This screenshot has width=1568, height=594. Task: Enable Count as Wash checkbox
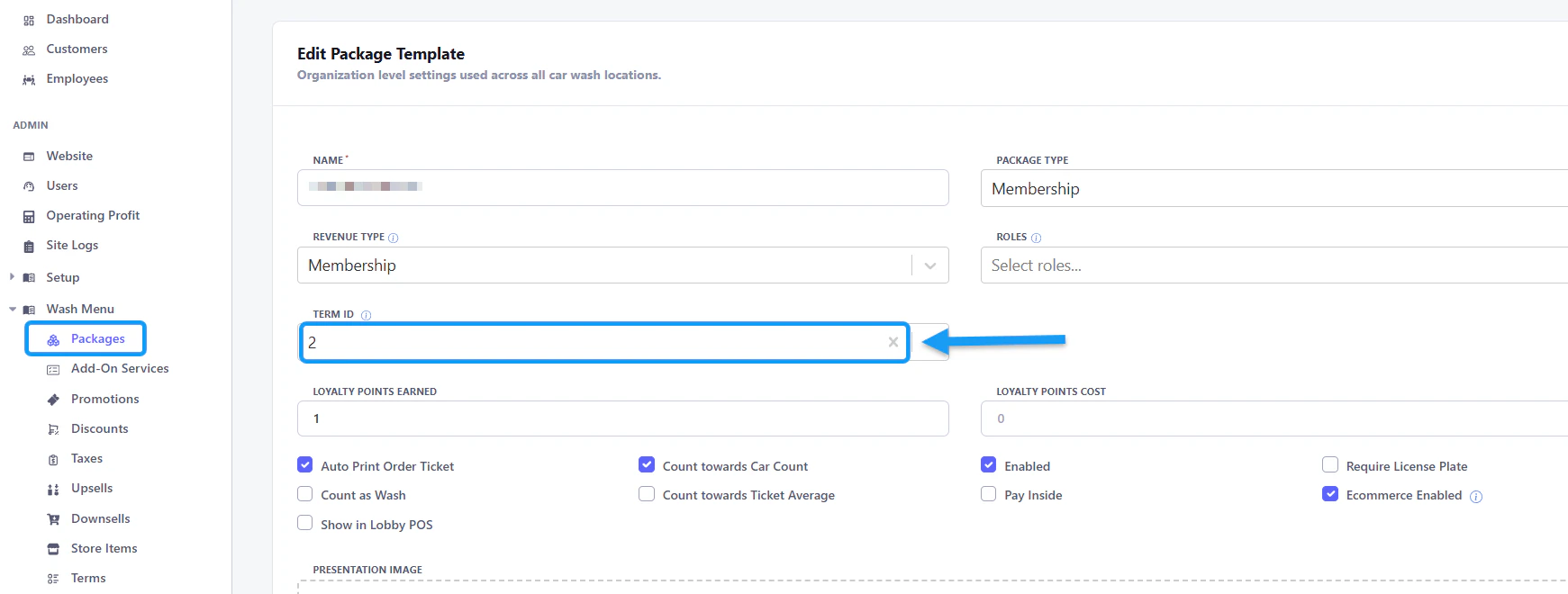point(304,494)
